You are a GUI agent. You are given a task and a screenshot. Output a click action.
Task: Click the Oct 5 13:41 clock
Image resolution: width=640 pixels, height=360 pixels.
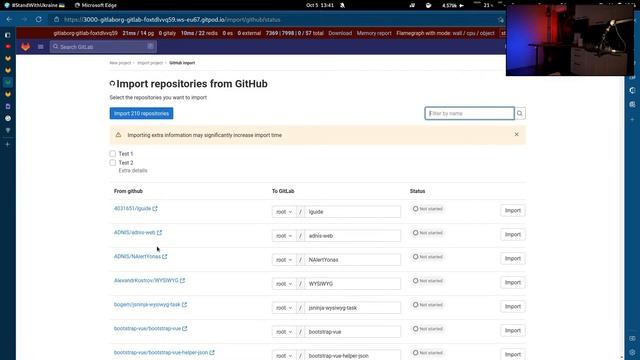320,5
